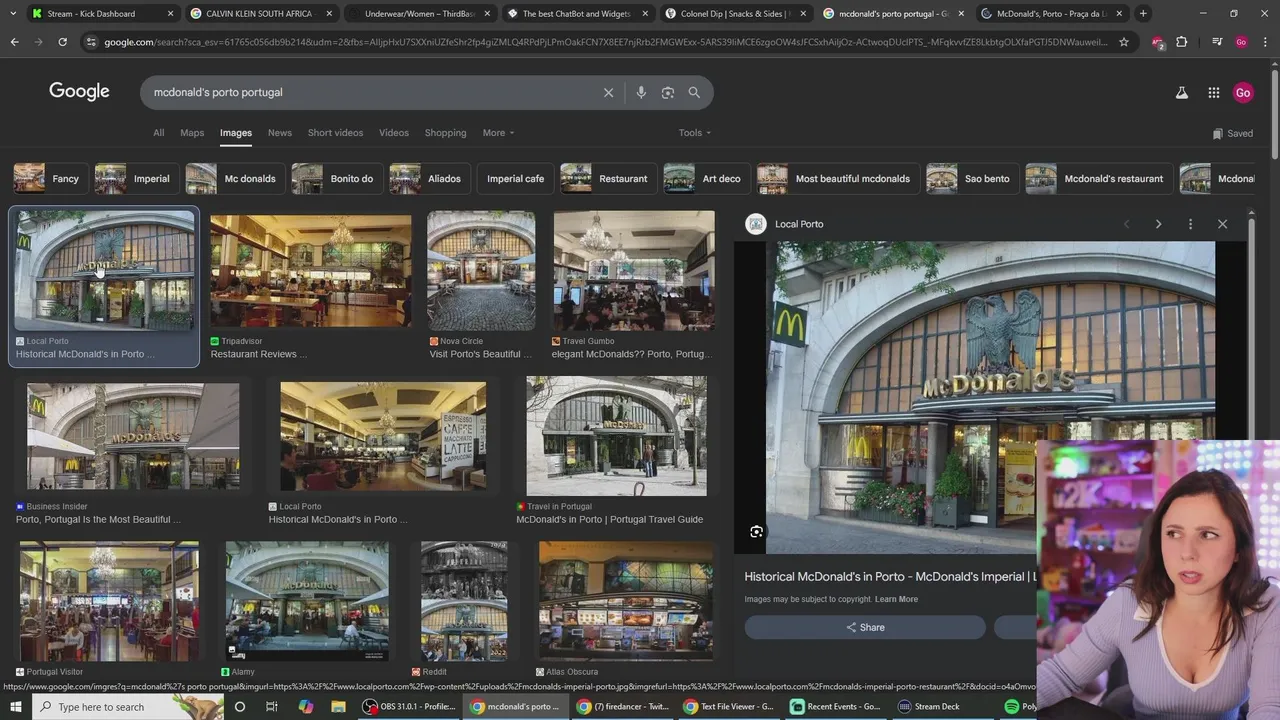Screen dimensions: 1280x720
Task: Select the Aliados suggestion chip
Action: 429,179
